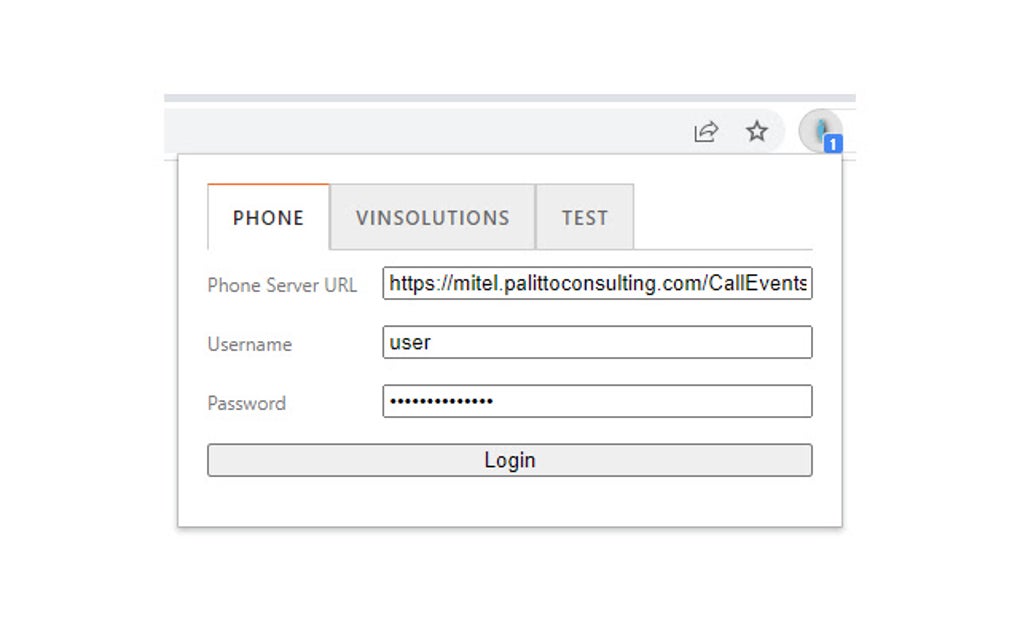Focus the Phone Server URL input field

coord(597,284)
